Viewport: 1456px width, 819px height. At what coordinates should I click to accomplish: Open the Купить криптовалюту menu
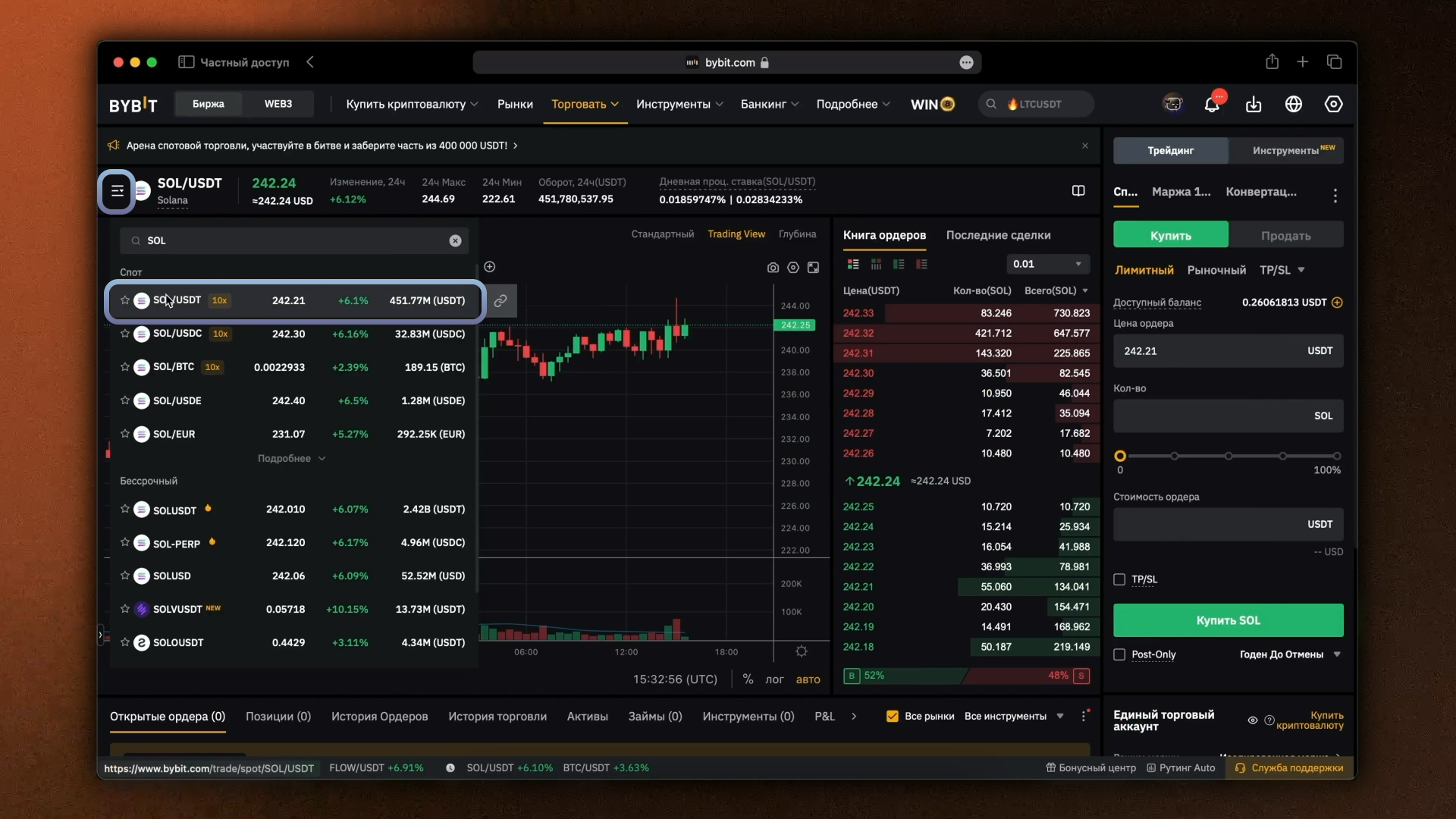(412, 104)
